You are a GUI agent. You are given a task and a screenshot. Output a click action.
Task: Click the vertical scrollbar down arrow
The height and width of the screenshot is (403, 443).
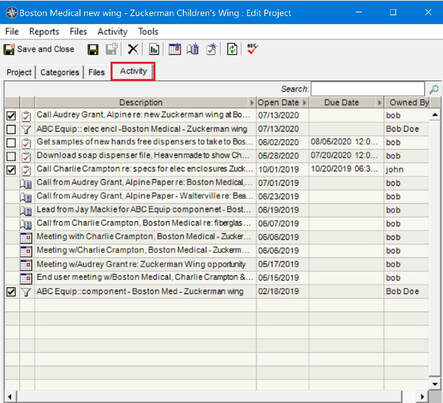(435, 384)
